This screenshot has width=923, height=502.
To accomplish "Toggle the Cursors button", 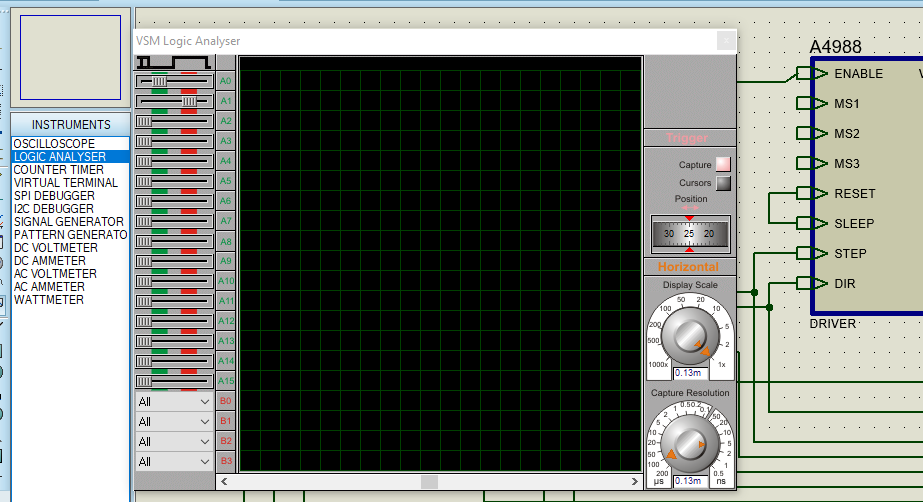I will 723,183.
